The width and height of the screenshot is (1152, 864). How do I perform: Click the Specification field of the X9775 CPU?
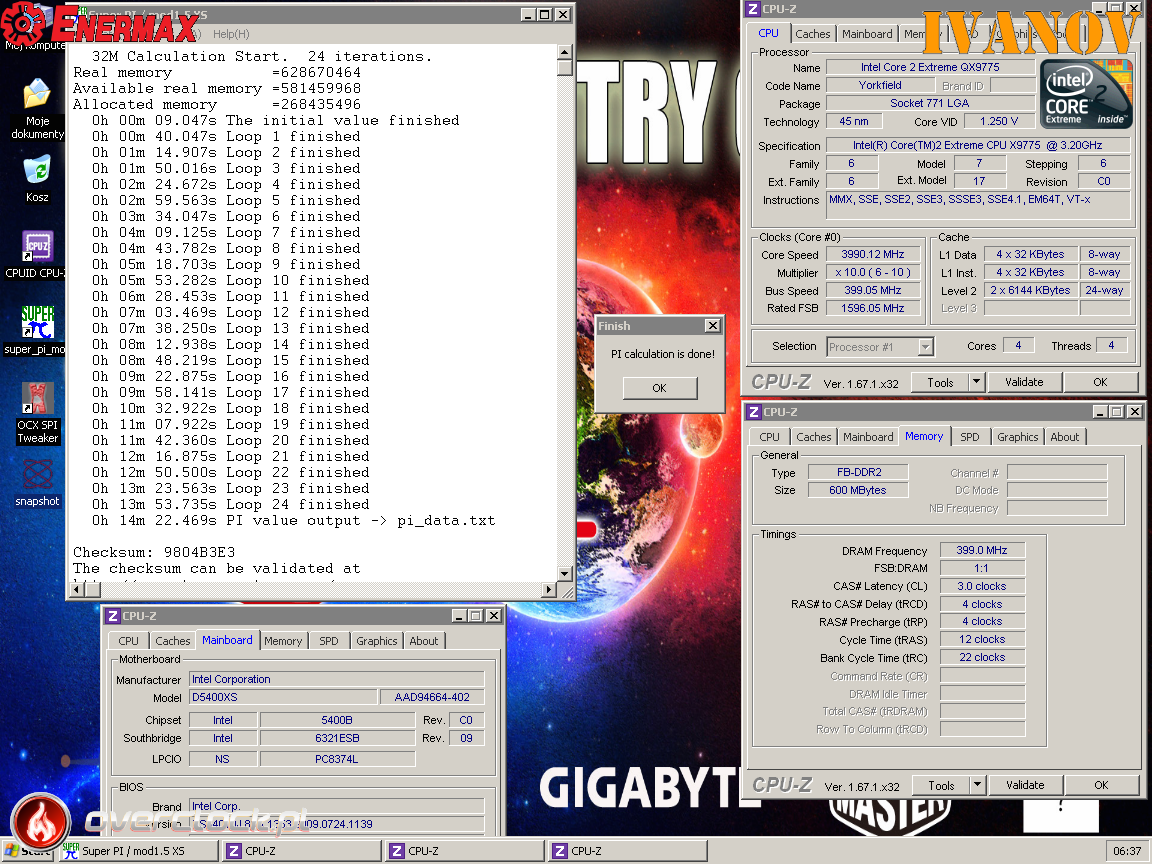(x=977, y=145)
